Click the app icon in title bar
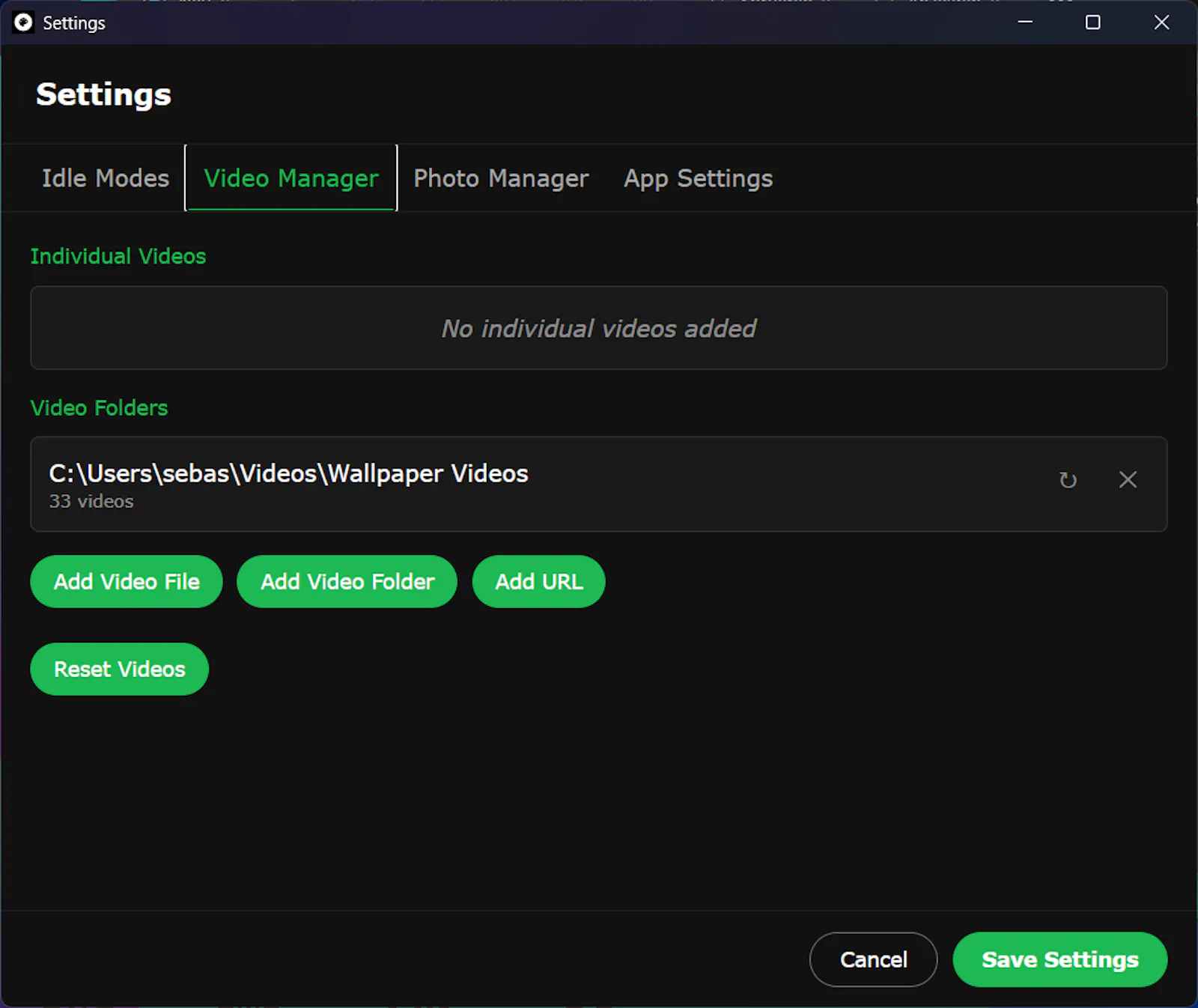 [x=23, y=22]
